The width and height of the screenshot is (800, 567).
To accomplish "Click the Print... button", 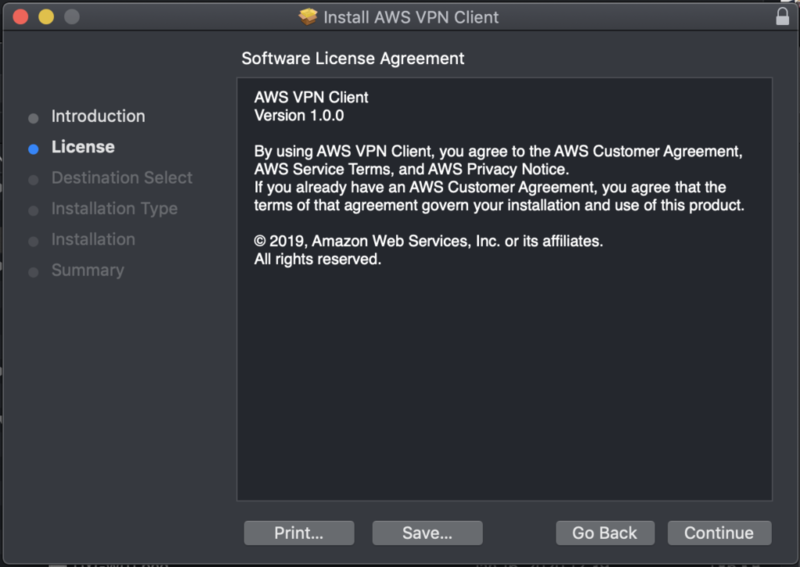I will click(299, 533).
